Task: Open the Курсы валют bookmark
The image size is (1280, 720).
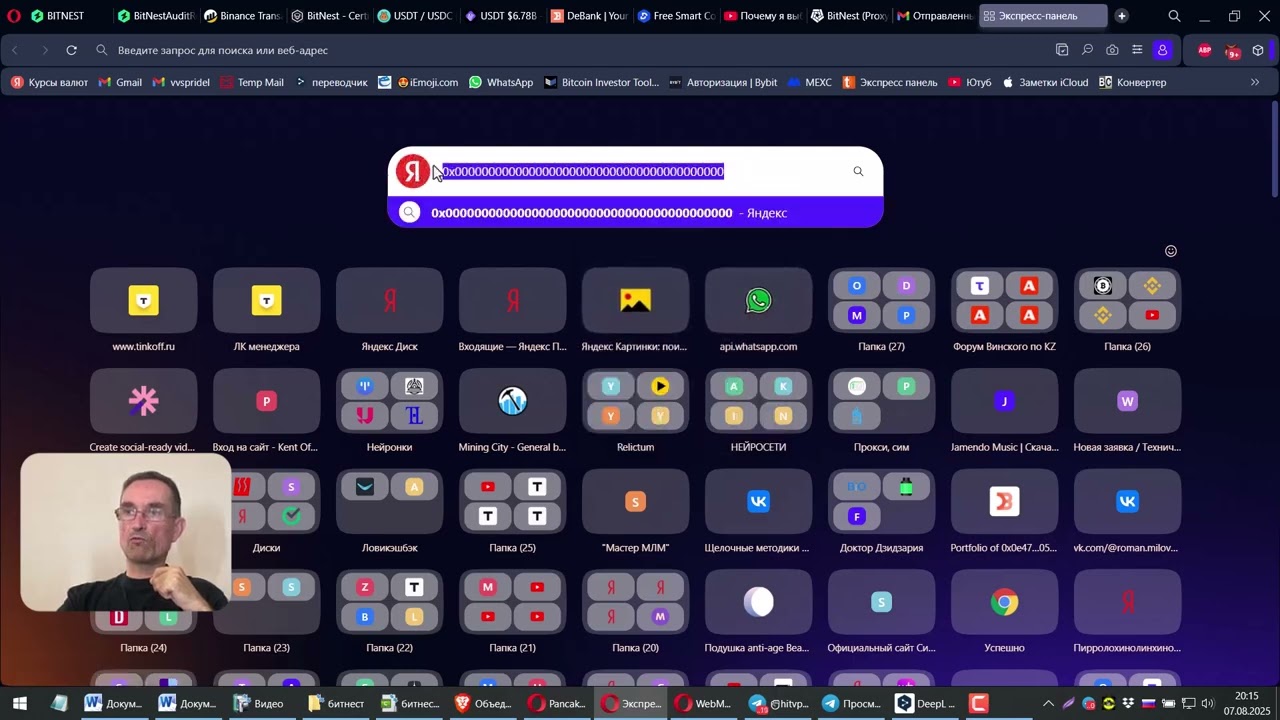Action: click(49, 82)
